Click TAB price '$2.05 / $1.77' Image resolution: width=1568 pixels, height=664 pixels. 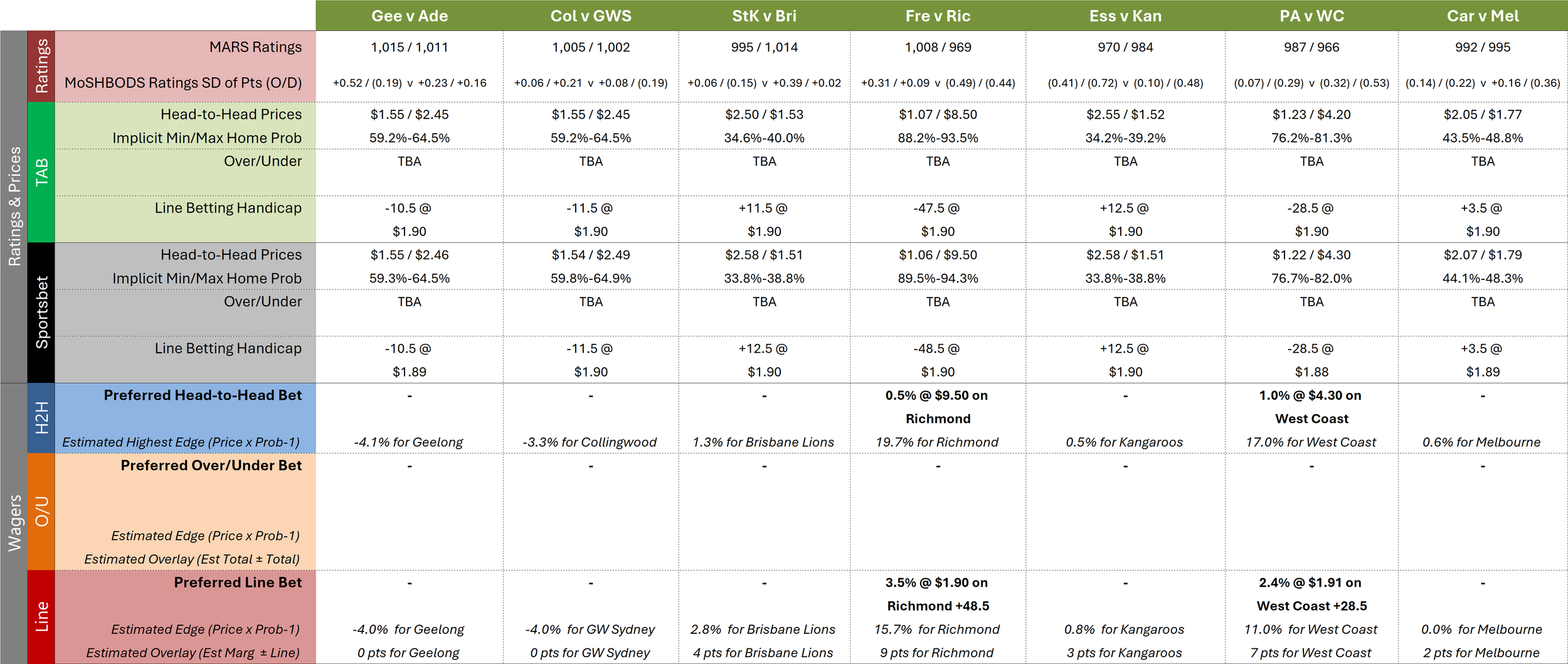point(1483,114)
